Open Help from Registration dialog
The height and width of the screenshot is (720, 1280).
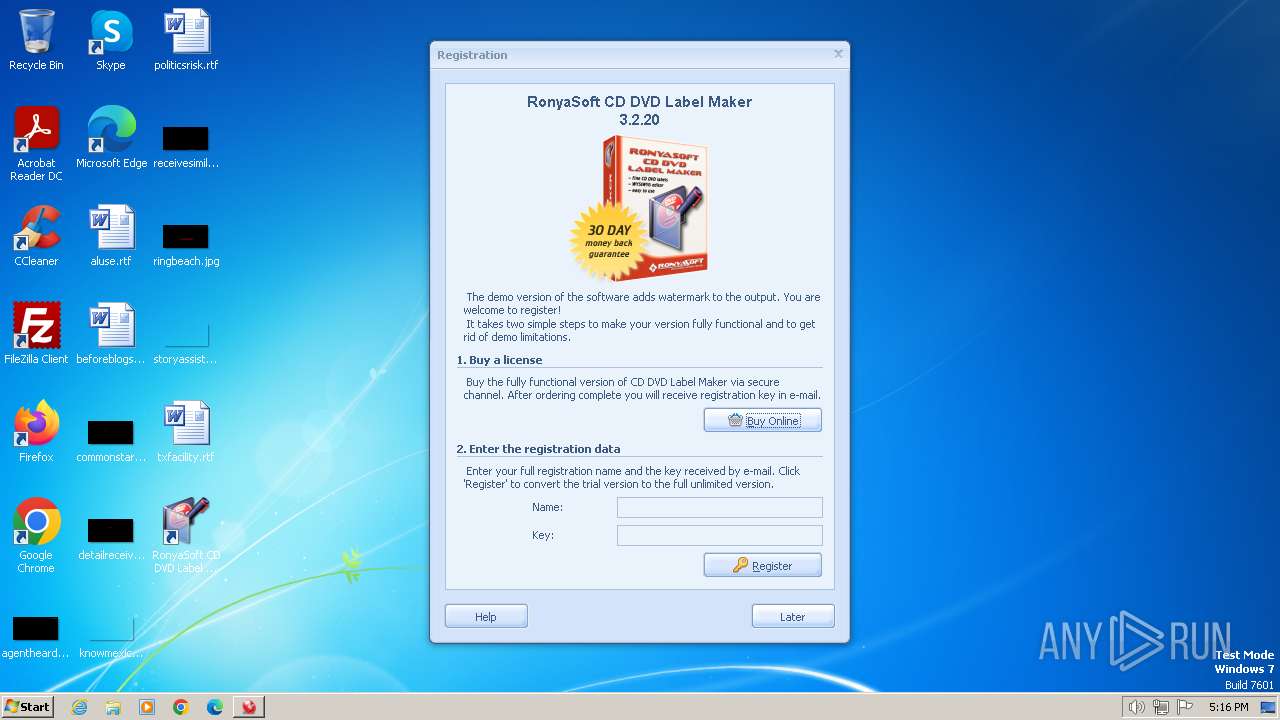486,617
